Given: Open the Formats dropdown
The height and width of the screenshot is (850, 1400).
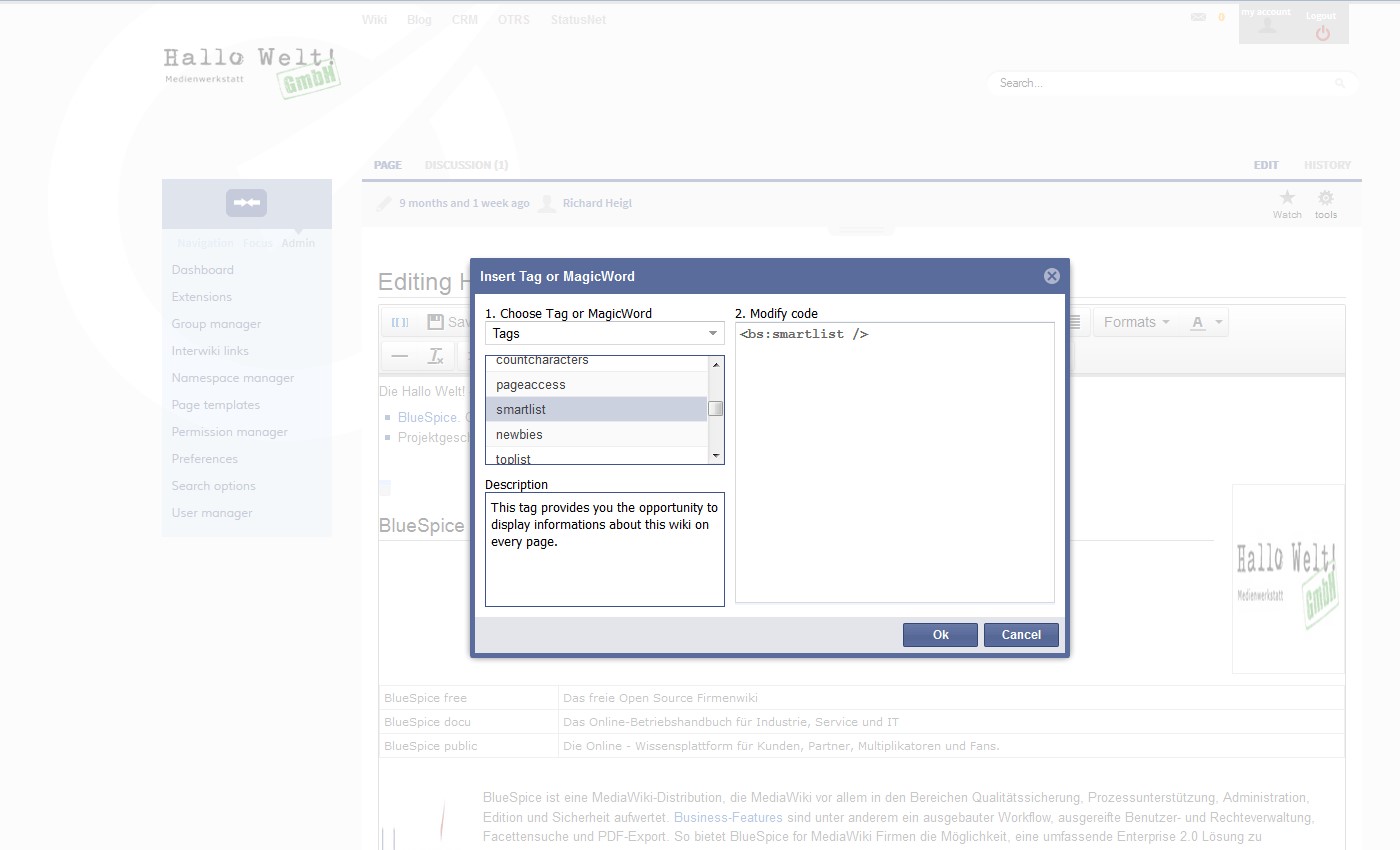Looking at the screenshot, I should [x=1134, y=321].
